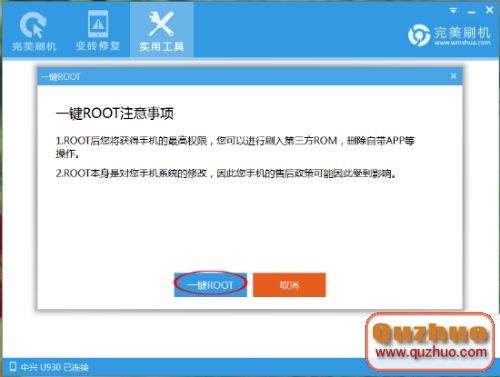Open the 完美刷机 flashing tab
Image resolution: width=500 pixels, height=377 pixels.
[34, 31]
